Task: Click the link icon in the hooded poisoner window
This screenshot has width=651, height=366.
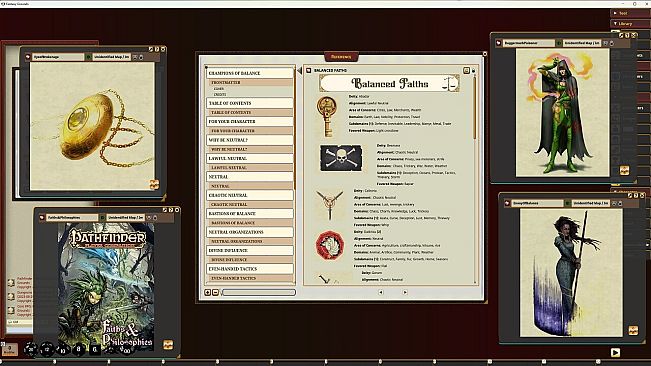Action: [499, 43]
